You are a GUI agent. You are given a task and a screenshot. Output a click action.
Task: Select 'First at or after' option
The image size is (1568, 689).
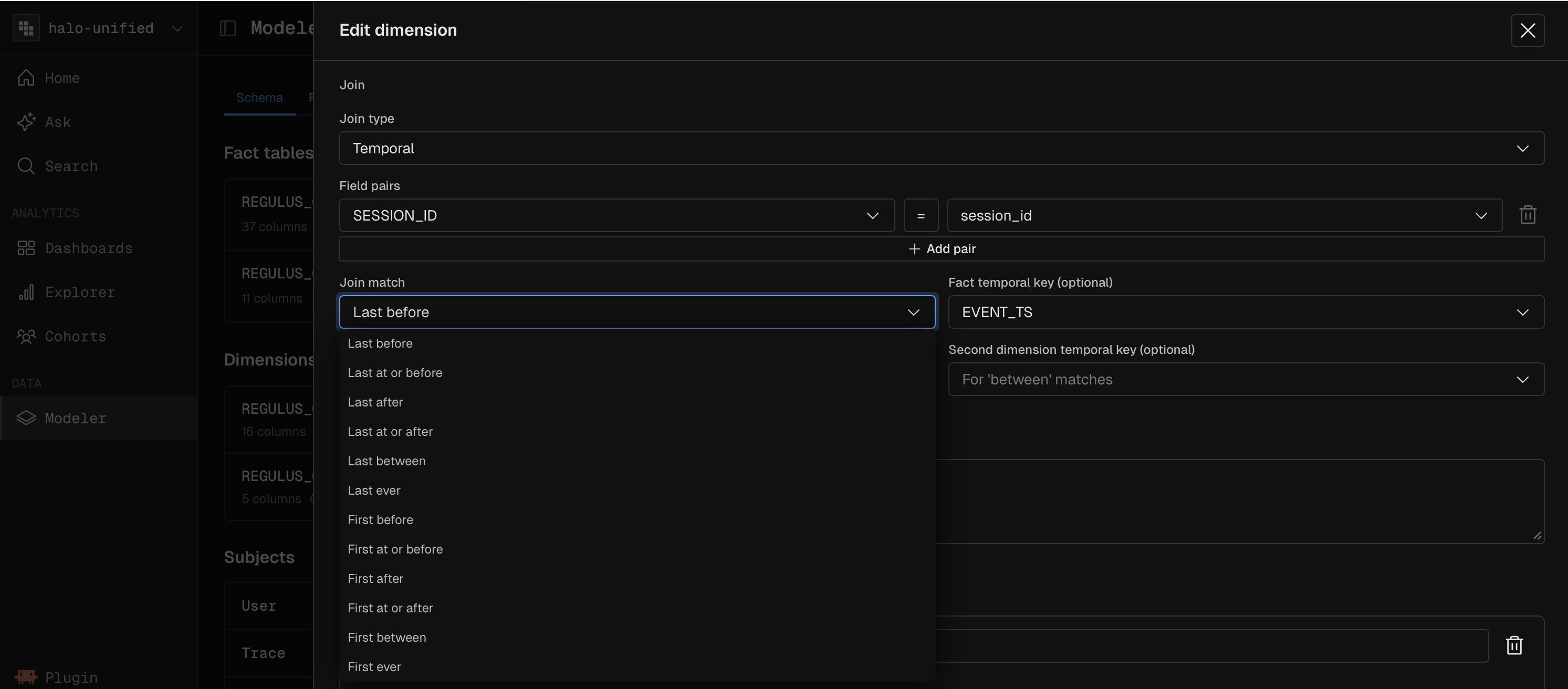coord(636,608)
